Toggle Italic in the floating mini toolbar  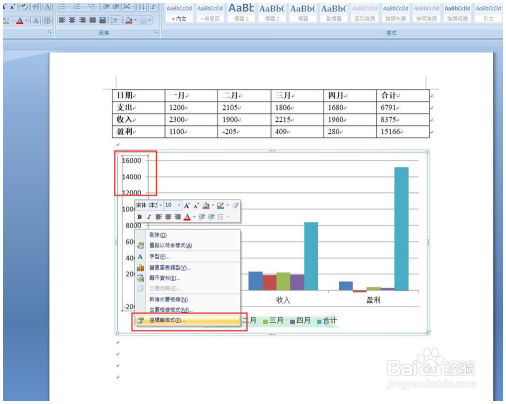tap(149, 217)
